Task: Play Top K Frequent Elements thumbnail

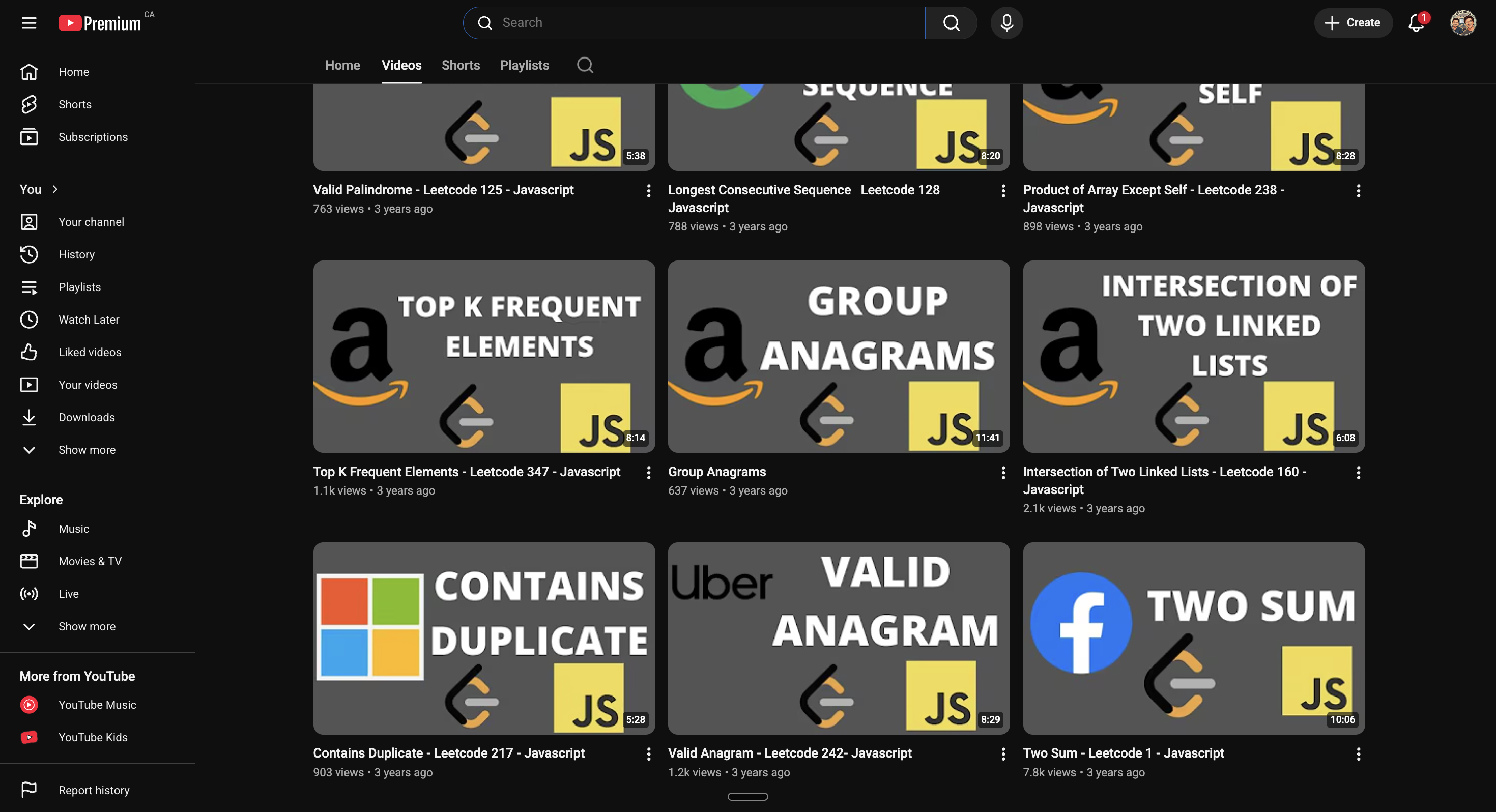Action: (x=484, y=356)
